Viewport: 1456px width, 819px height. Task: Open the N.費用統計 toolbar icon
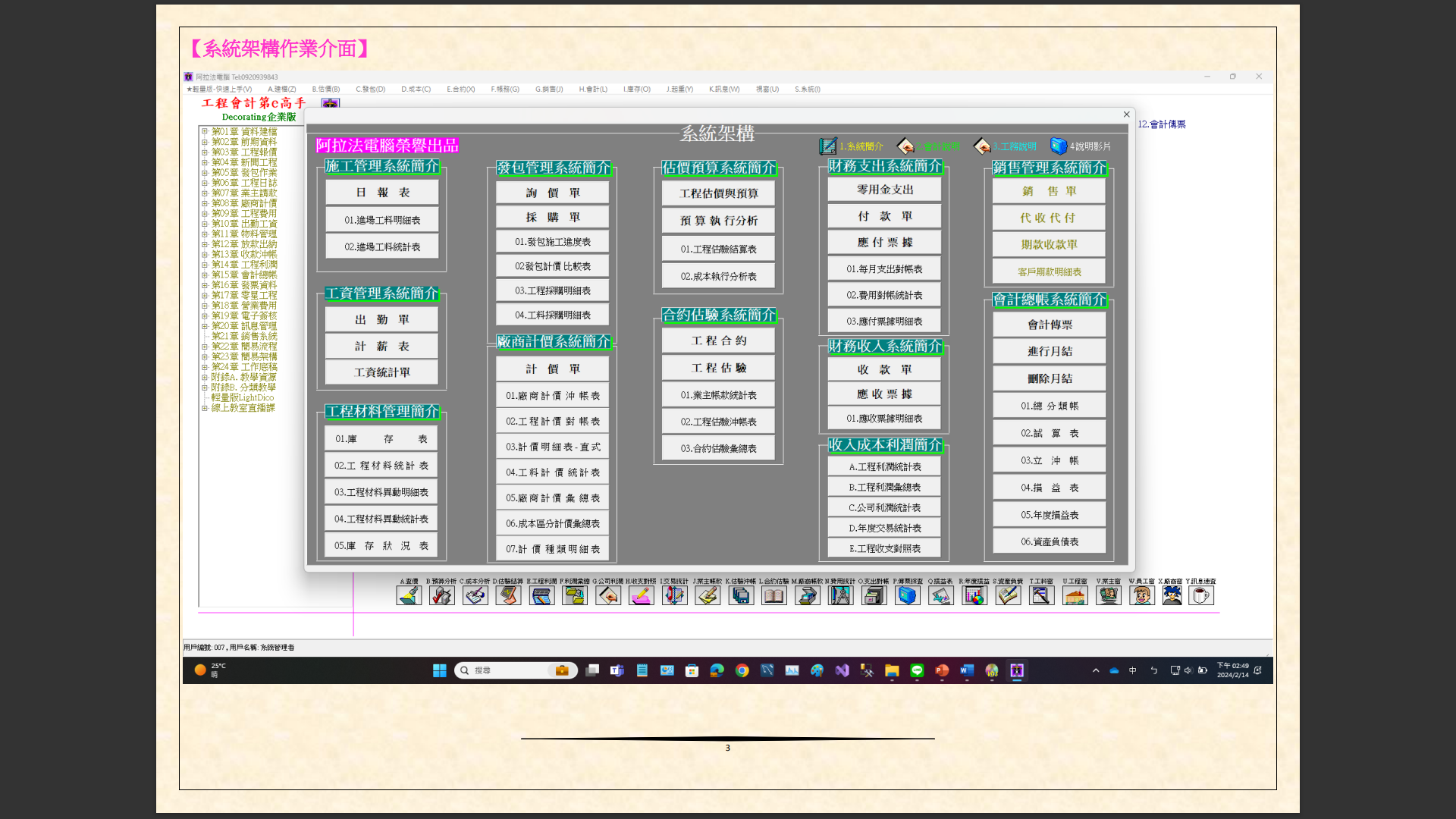840,595
